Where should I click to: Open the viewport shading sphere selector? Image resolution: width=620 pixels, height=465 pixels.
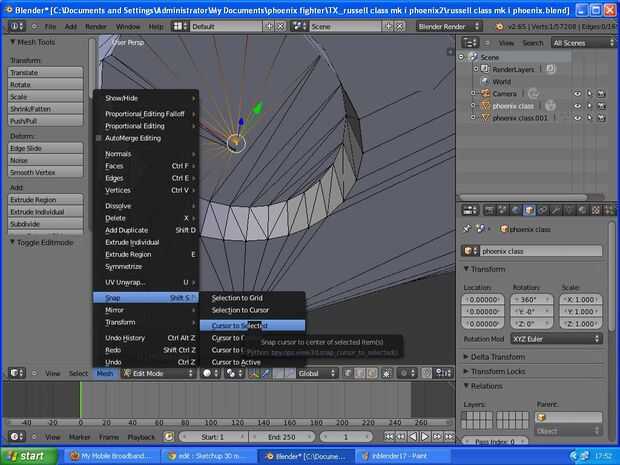(210, 373)
